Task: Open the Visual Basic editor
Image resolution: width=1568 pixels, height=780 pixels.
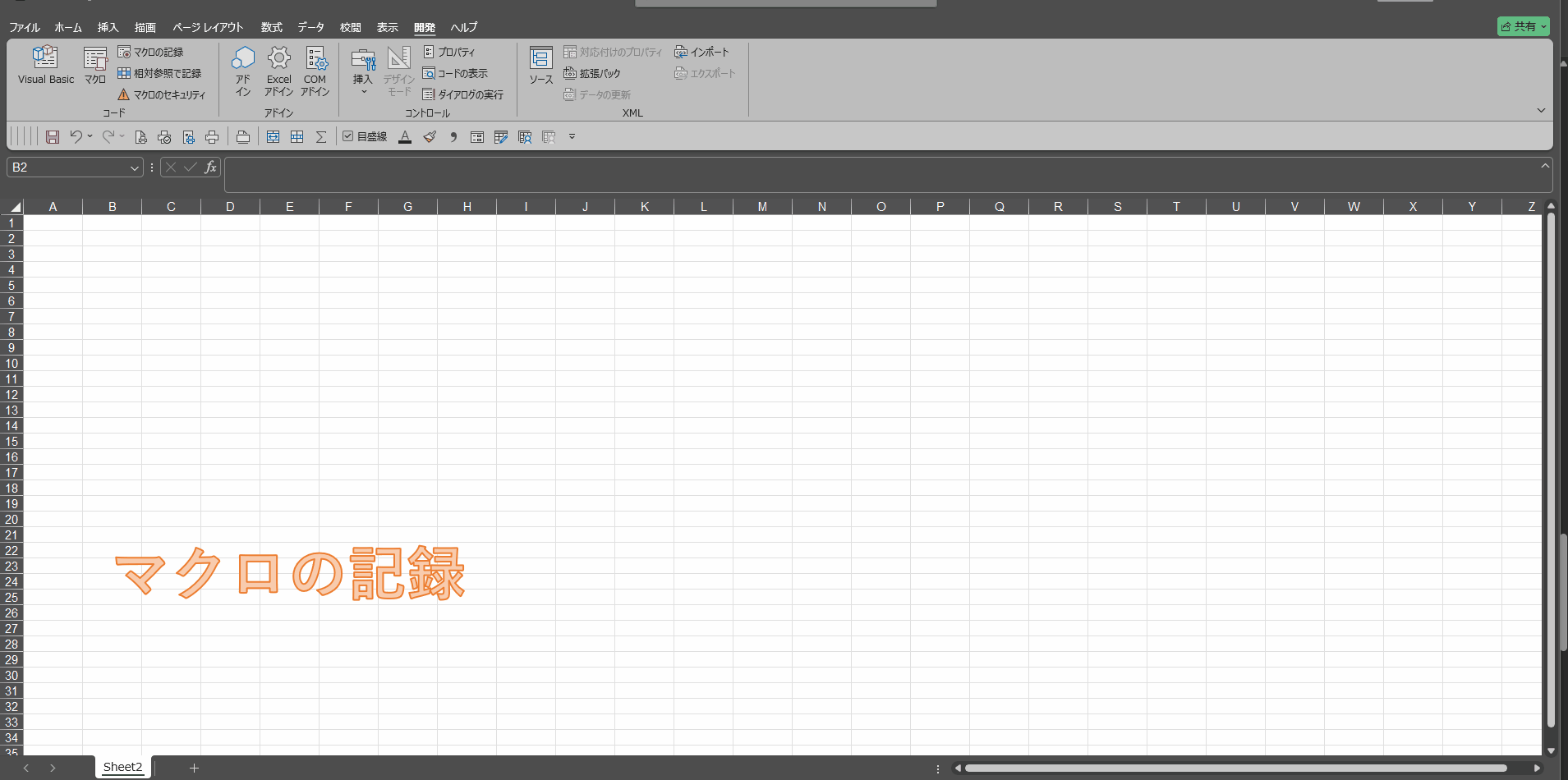Action: point(45,65)
